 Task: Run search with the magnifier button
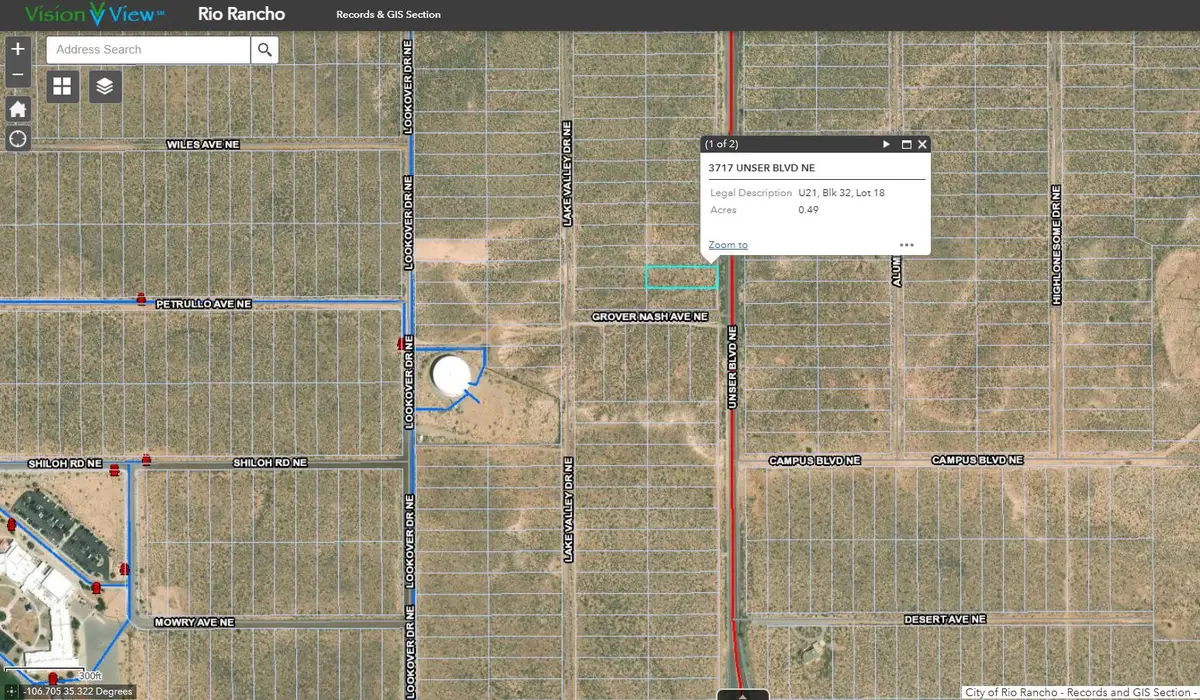click(264, 49)
